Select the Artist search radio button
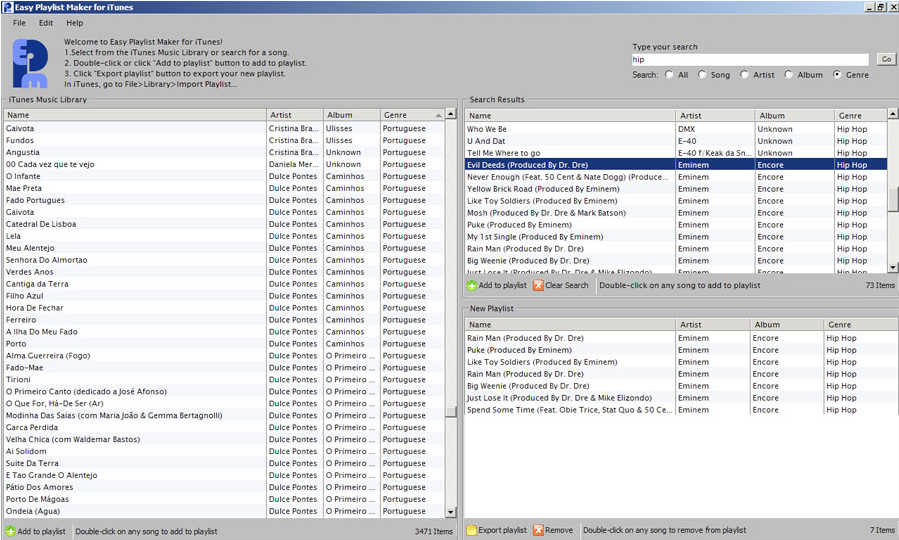 click(x=744, y=75)
